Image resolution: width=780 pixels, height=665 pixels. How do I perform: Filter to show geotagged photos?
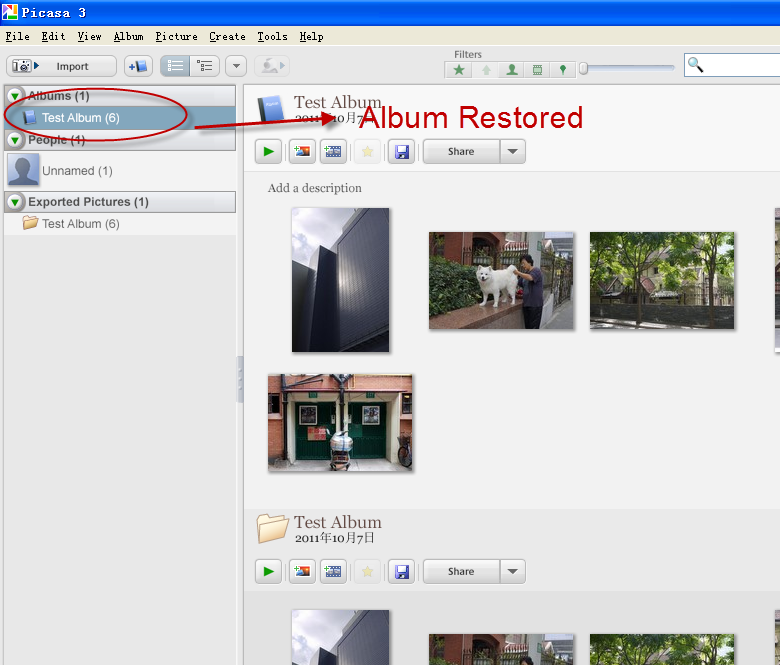pos(563,70)
